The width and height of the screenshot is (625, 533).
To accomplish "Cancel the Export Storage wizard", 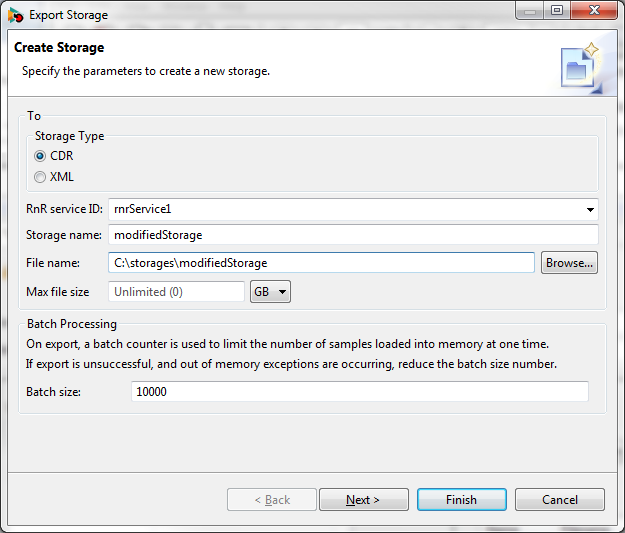I will [x=560, y=500].
